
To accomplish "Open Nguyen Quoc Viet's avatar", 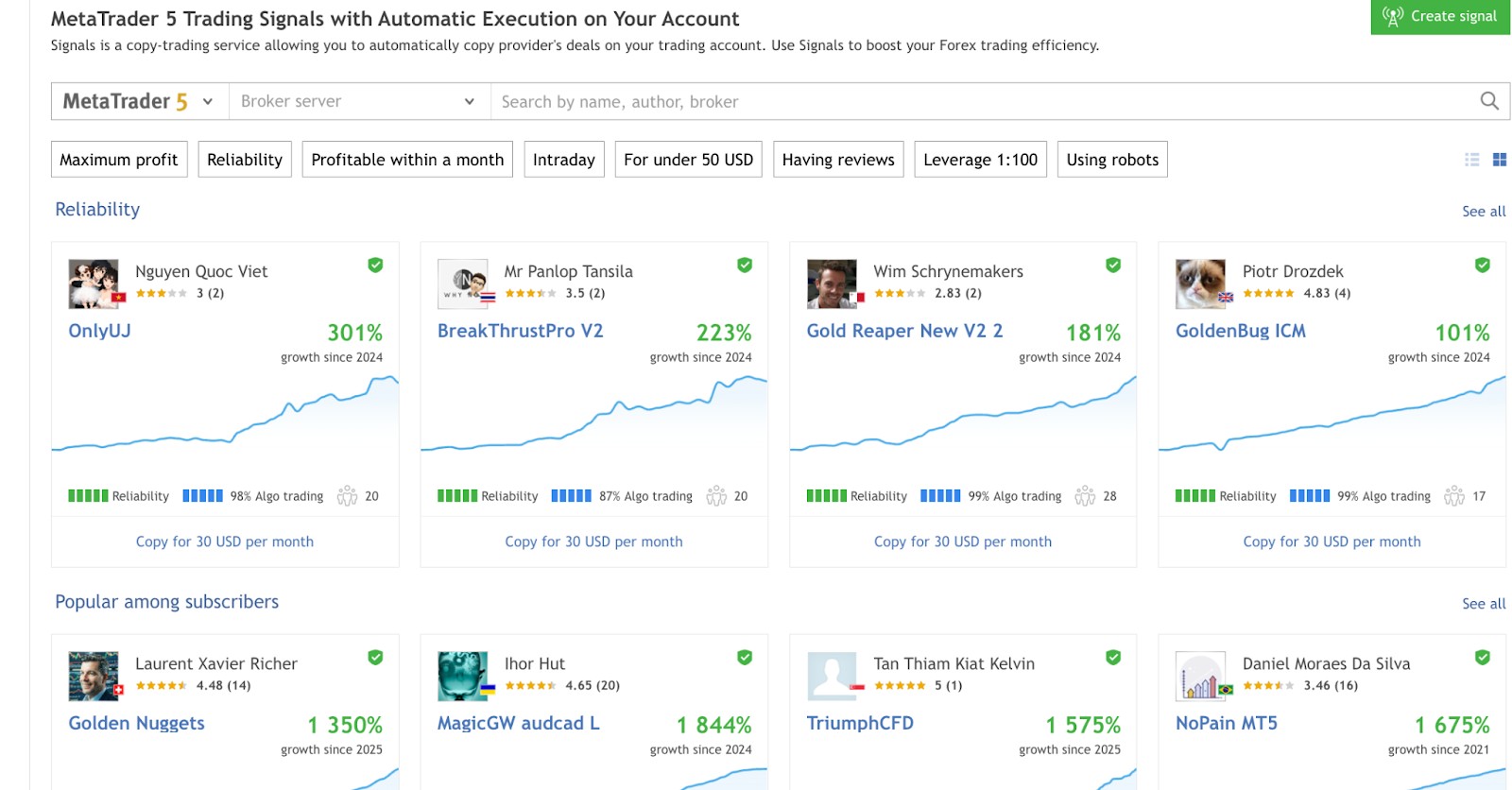I will click(94, 283).
